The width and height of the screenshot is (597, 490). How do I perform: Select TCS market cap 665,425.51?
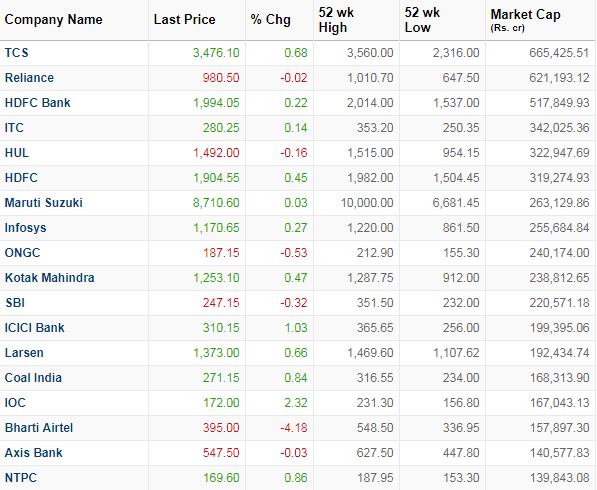coord(559,53)
